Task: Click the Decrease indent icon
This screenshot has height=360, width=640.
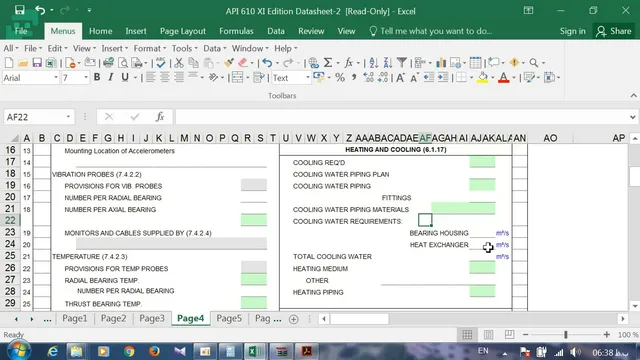Action: [x=429, y=78]
